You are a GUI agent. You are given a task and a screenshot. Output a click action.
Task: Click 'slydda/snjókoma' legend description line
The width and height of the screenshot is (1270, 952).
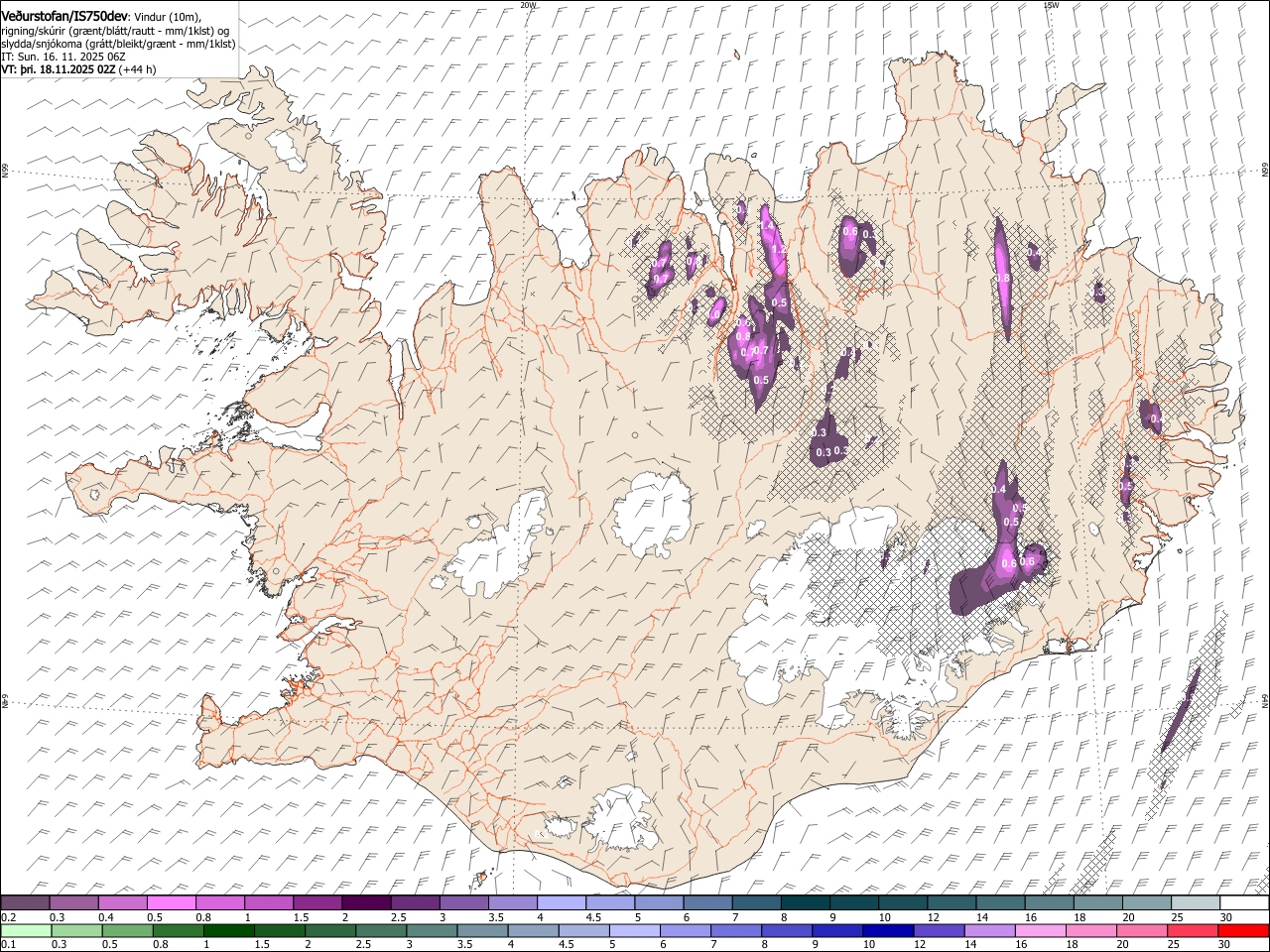(x=118, y=44)
